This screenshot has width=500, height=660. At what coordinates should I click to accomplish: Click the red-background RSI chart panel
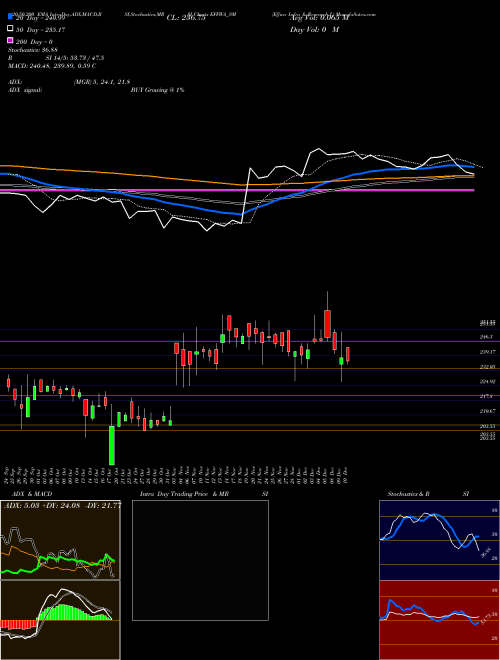pos(439,620)
